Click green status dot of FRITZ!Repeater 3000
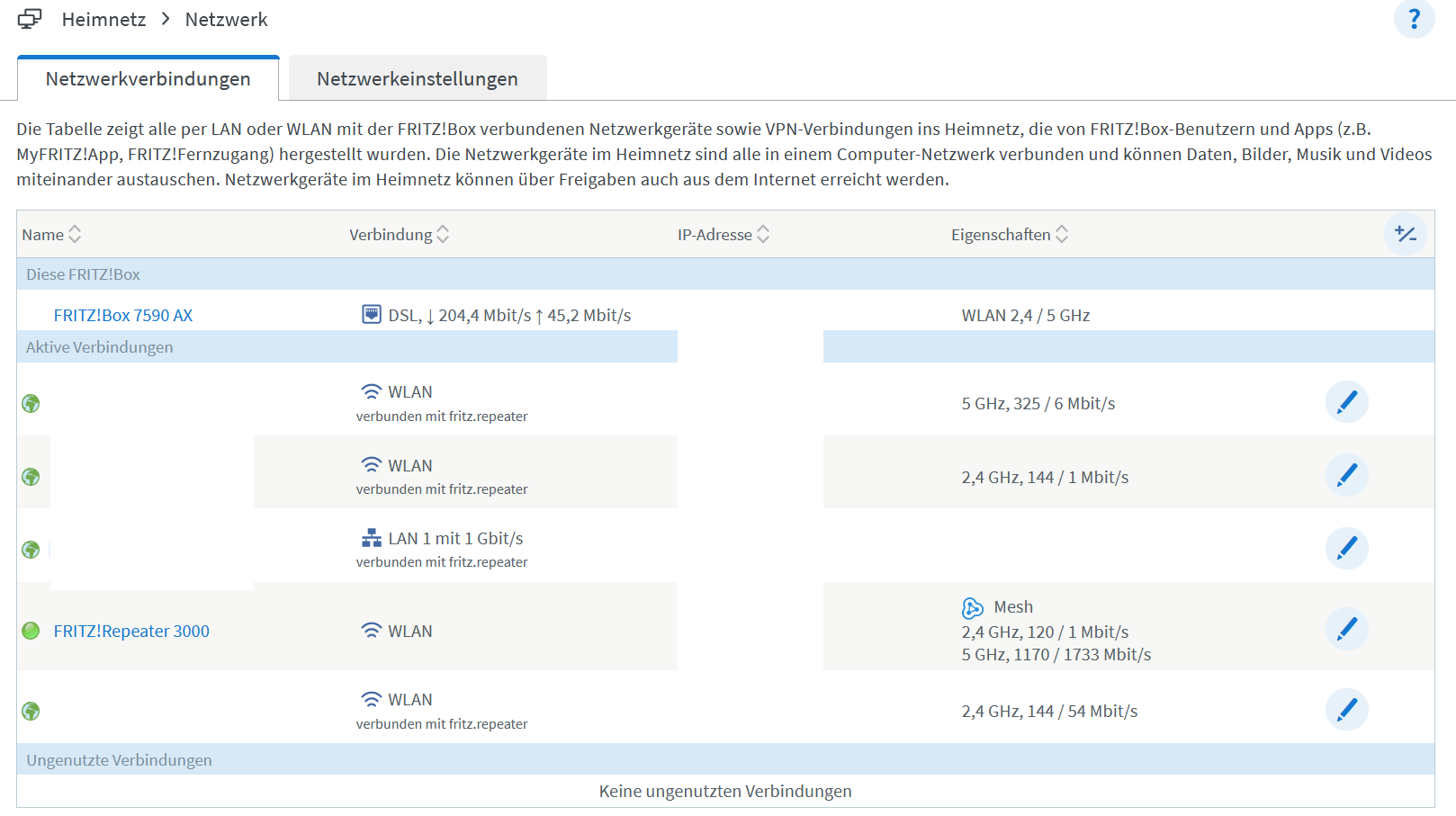The width and height of the screenshot is (1456, 816). coord(31,631)
